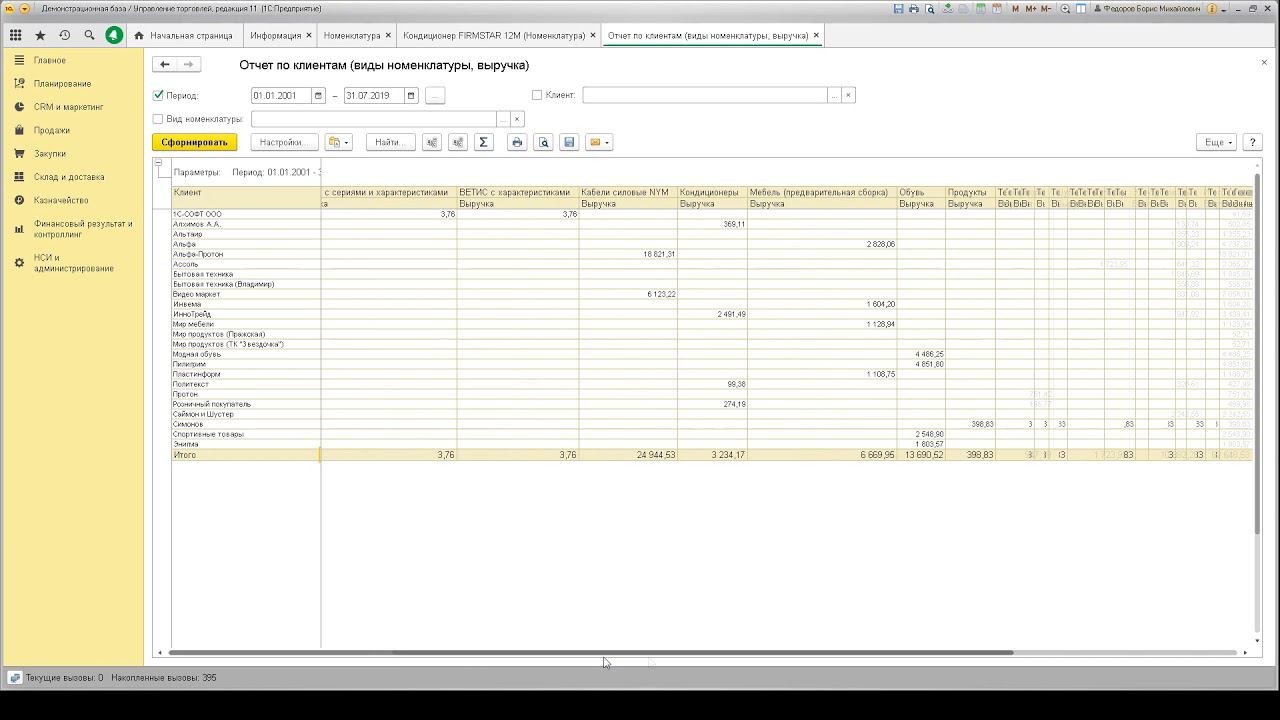Click the Сформировать button

point(195,142)
